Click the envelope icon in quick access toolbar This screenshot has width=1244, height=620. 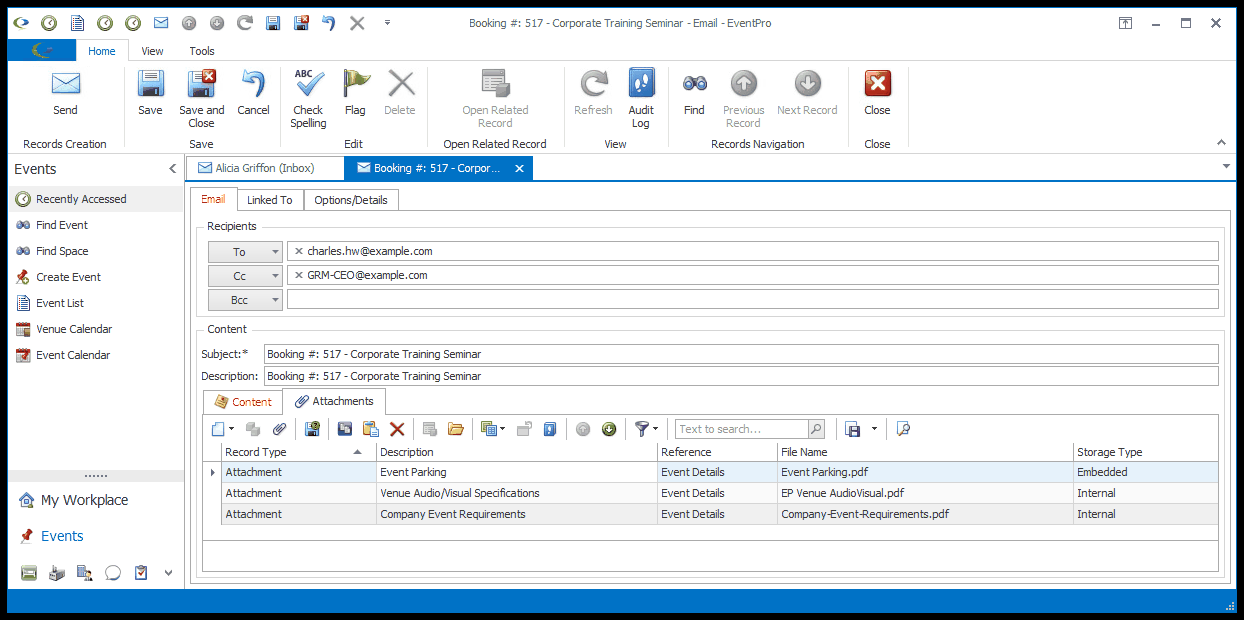pos(161,22)
